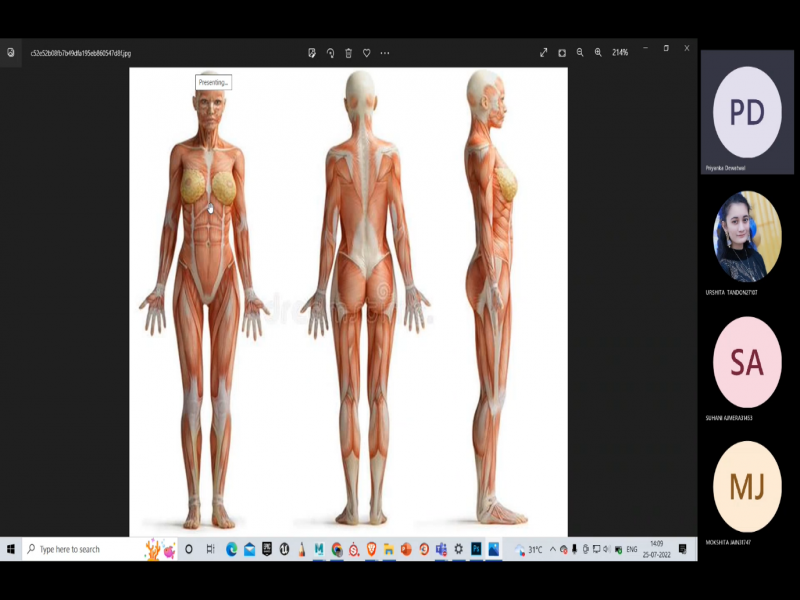Click the 214% zoom level indicator
Image resolution: width=800 pixels, height=600 pixels.
[x=620, y=52]
